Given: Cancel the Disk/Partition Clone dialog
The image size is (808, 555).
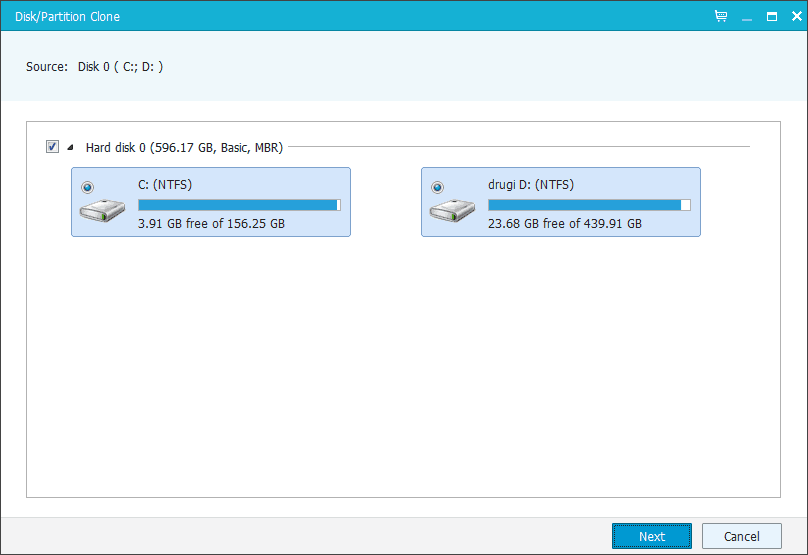Looking at the screenshot, I should 742,536.
